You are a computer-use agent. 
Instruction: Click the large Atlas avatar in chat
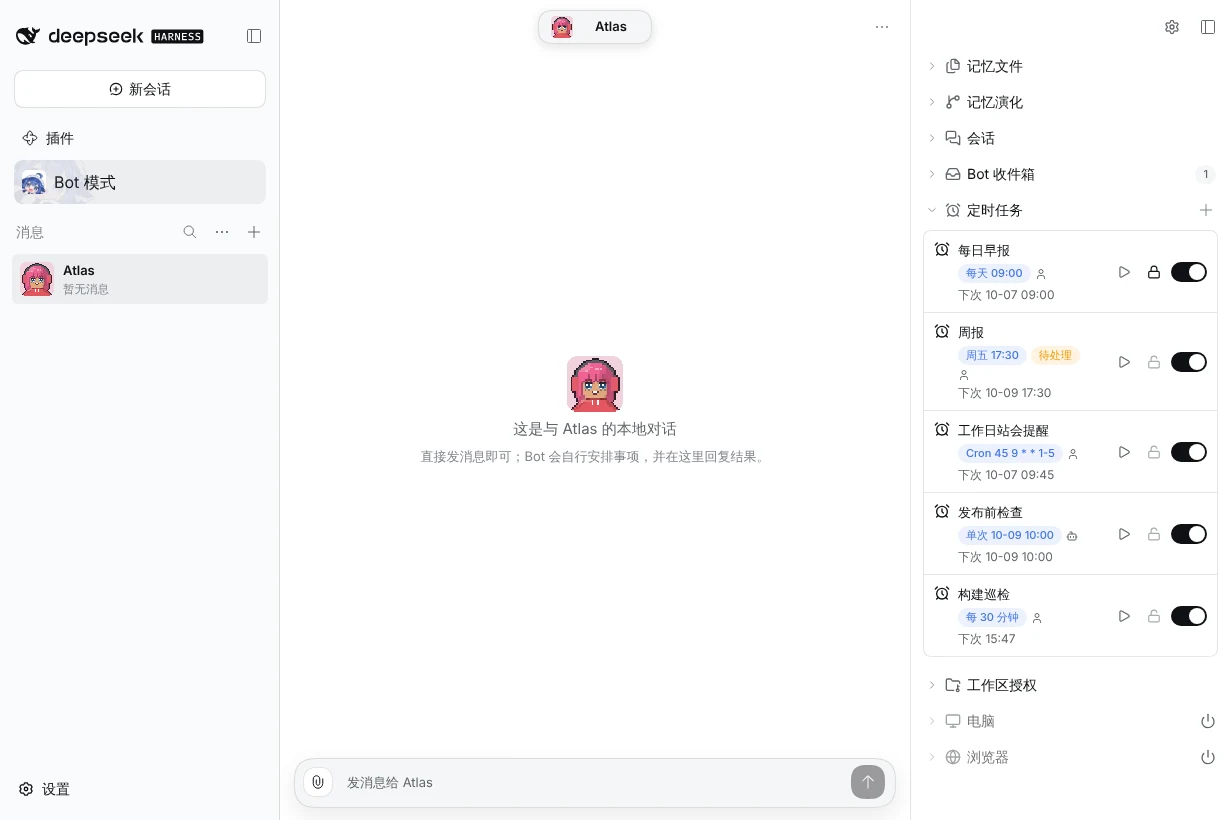coord(595,384)
